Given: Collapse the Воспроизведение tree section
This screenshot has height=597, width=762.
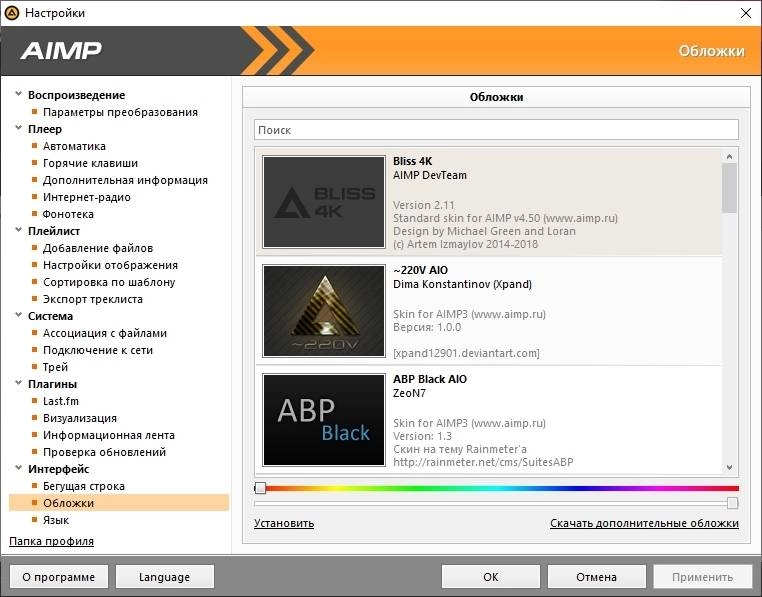Looking at the screenshot, I should coord(18,94).
